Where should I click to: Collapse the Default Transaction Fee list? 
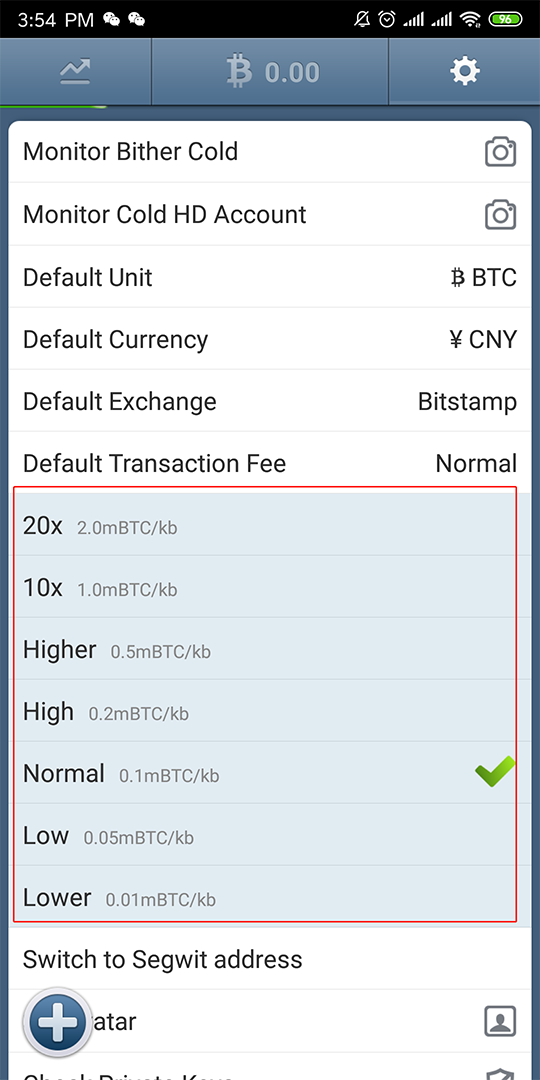270,463
